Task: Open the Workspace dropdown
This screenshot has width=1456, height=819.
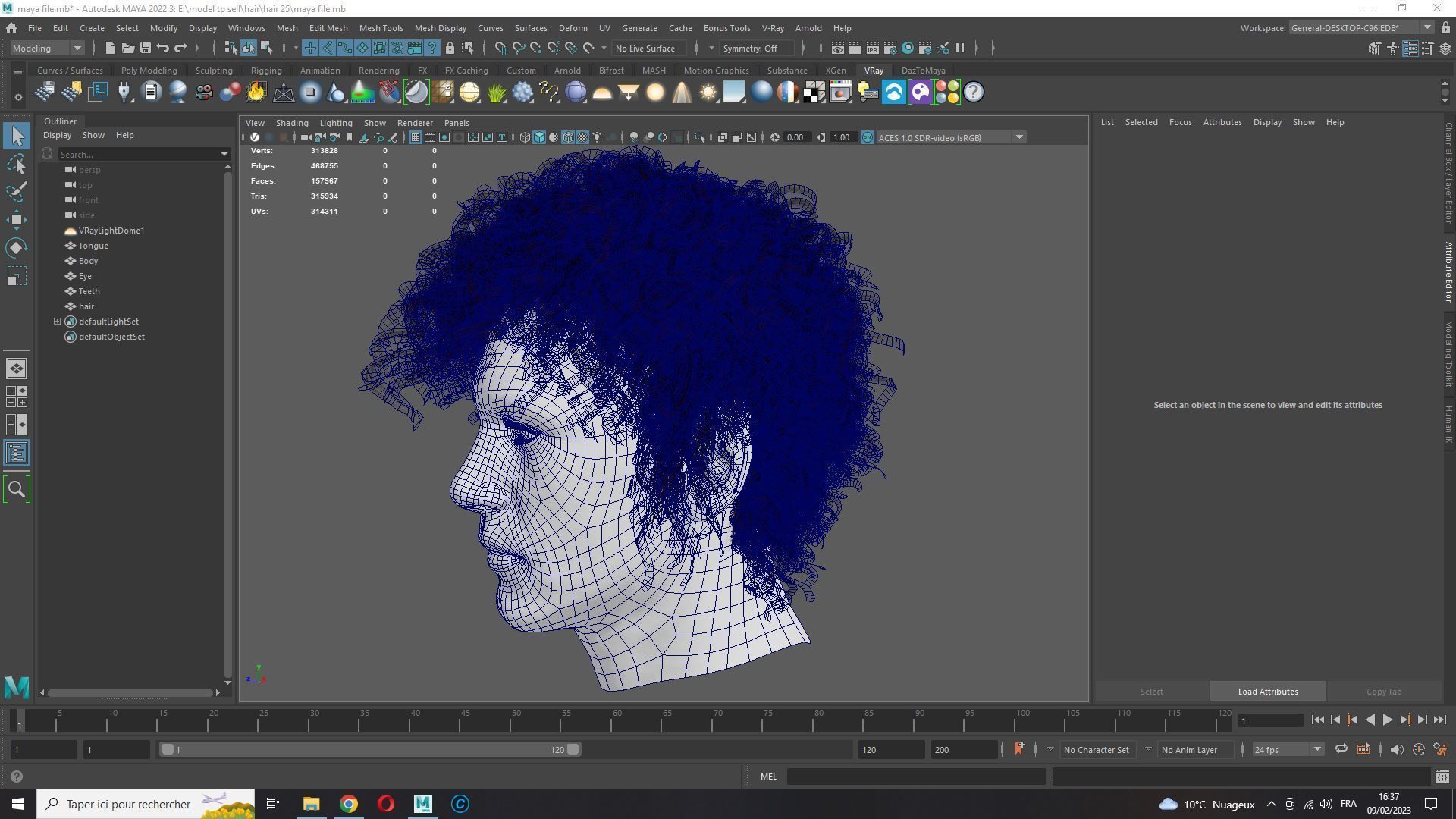Action: [1360, 28]
